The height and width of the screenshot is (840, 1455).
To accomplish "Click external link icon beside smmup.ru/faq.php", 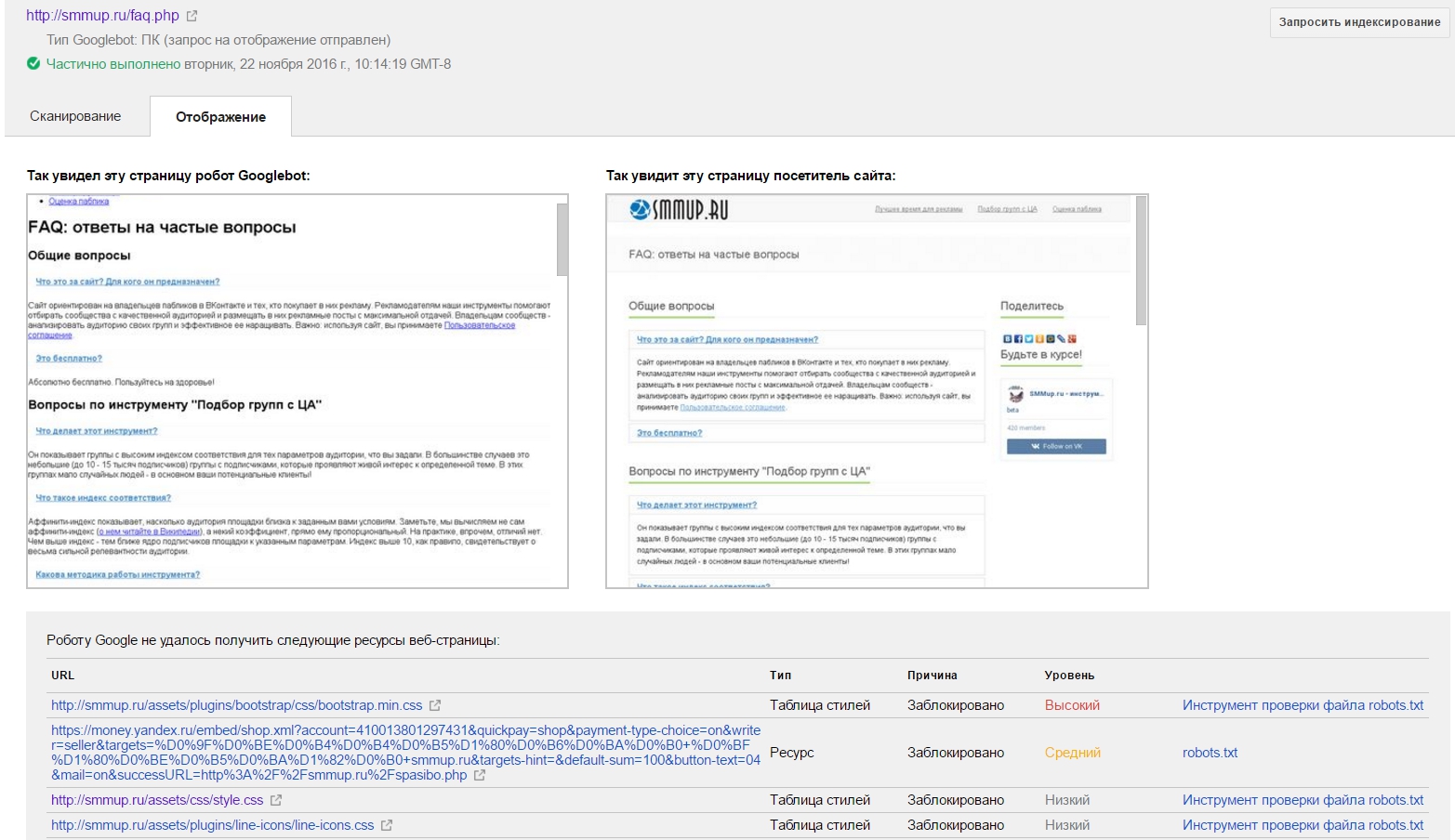I will point(192,16).
